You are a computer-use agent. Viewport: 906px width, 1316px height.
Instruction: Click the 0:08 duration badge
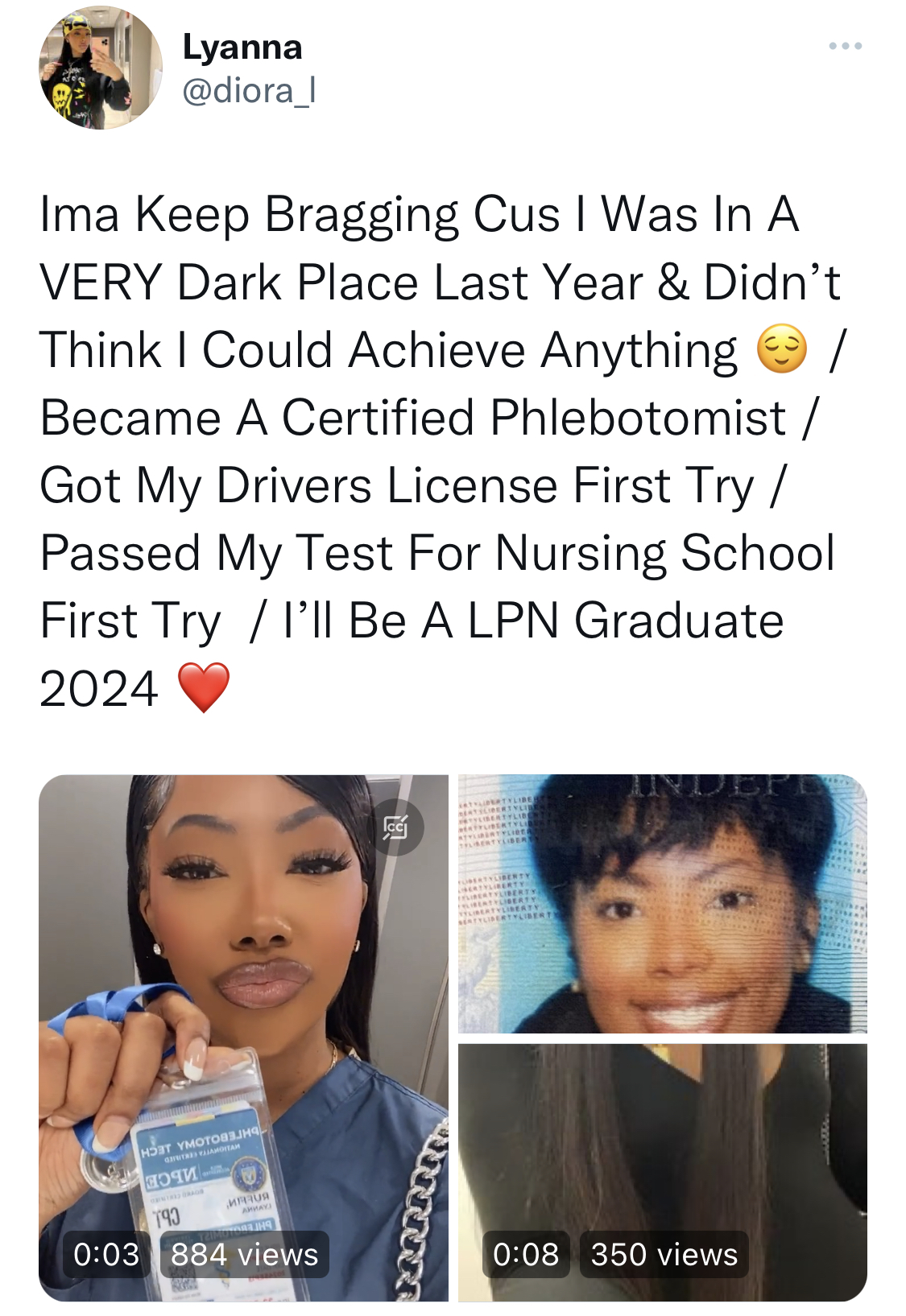coord(526,1254)
